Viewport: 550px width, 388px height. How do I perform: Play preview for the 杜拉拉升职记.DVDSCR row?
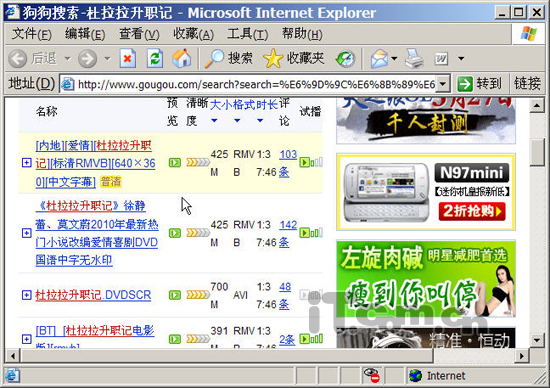click(175, 295)
